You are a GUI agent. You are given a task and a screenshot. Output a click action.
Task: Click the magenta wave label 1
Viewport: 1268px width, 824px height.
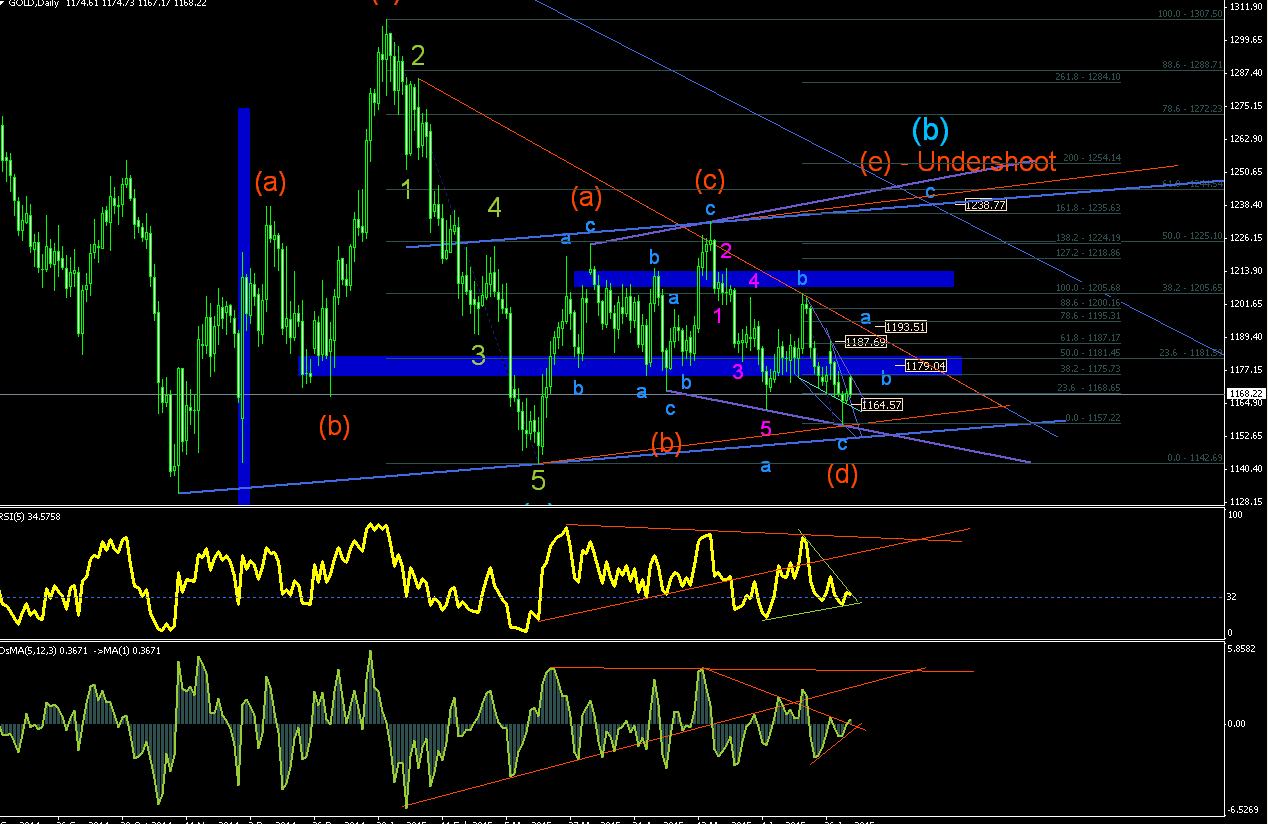click(x=718, y=316)
